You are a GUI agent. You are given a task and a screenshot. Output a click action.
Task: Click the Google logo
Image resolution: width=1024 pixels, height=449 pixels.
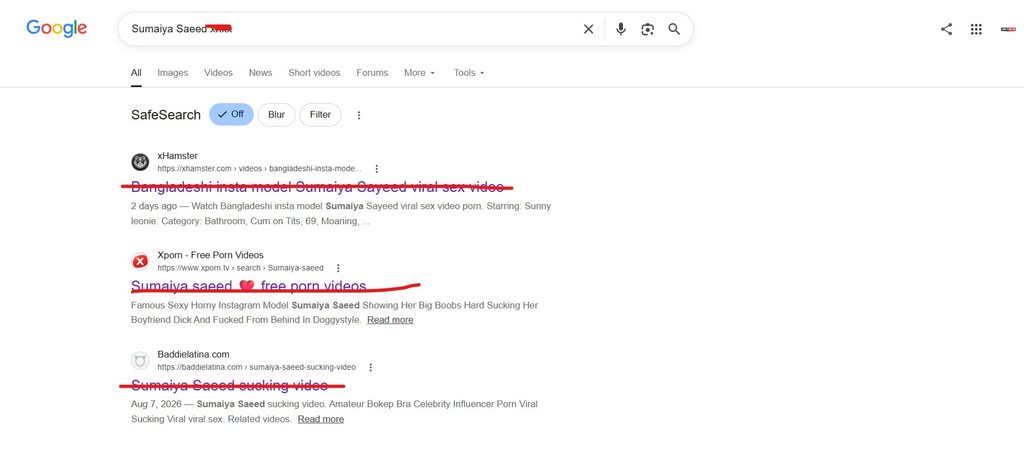57,29
